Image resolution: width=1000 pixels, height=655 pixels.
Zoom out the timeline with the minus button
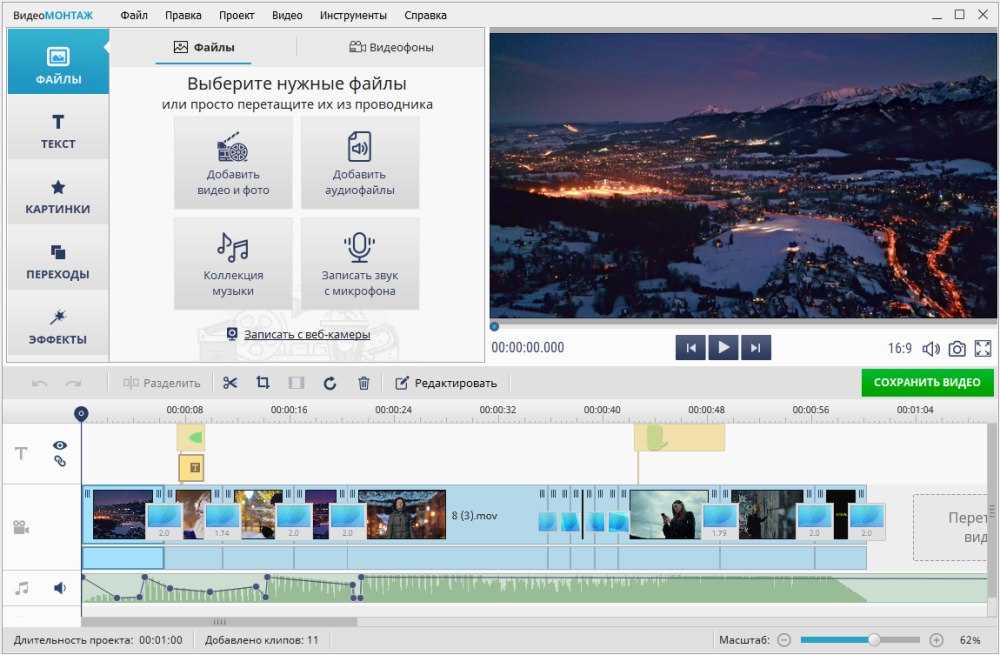(784, 640)
